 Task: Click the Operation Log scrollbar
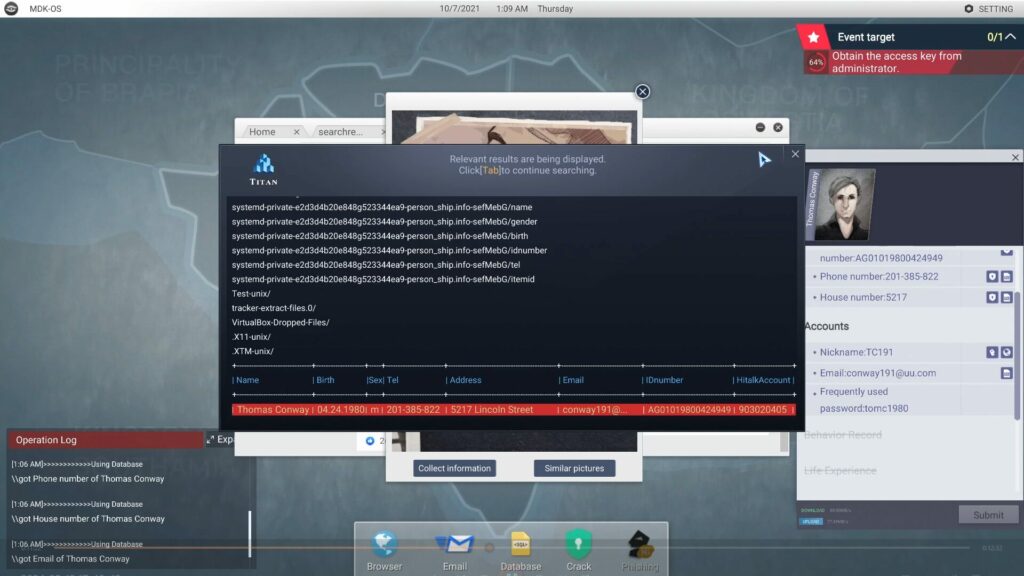pos(249,534)
